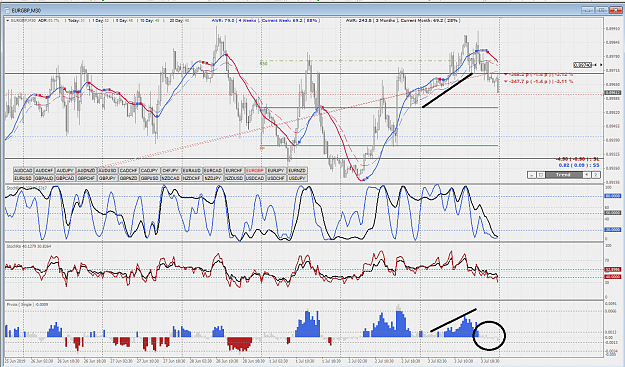Load the CADCHF pair button
This screenshot has height=367, width=625.
click(x=129, y=171)
